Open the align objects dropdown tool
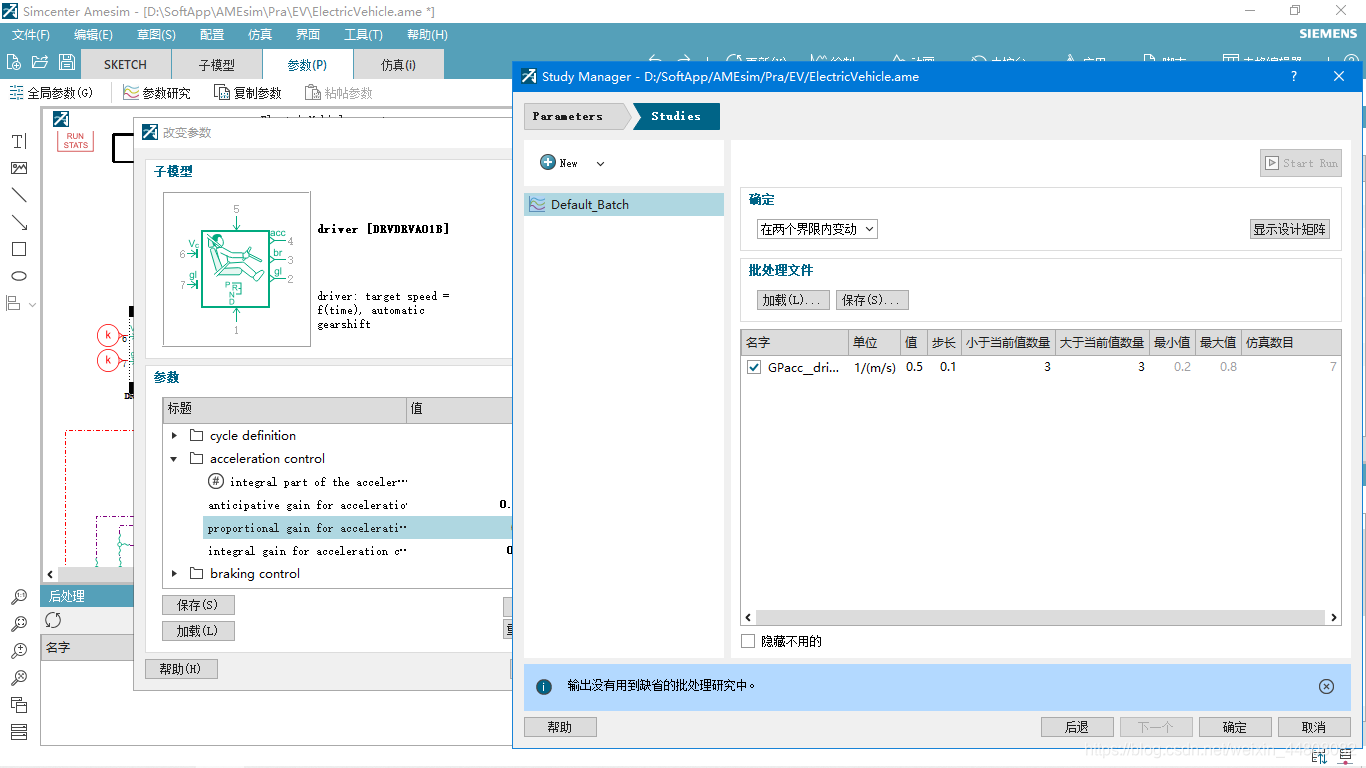The image size is (1366, 768). pyautogui.click(x=21, y=303)
